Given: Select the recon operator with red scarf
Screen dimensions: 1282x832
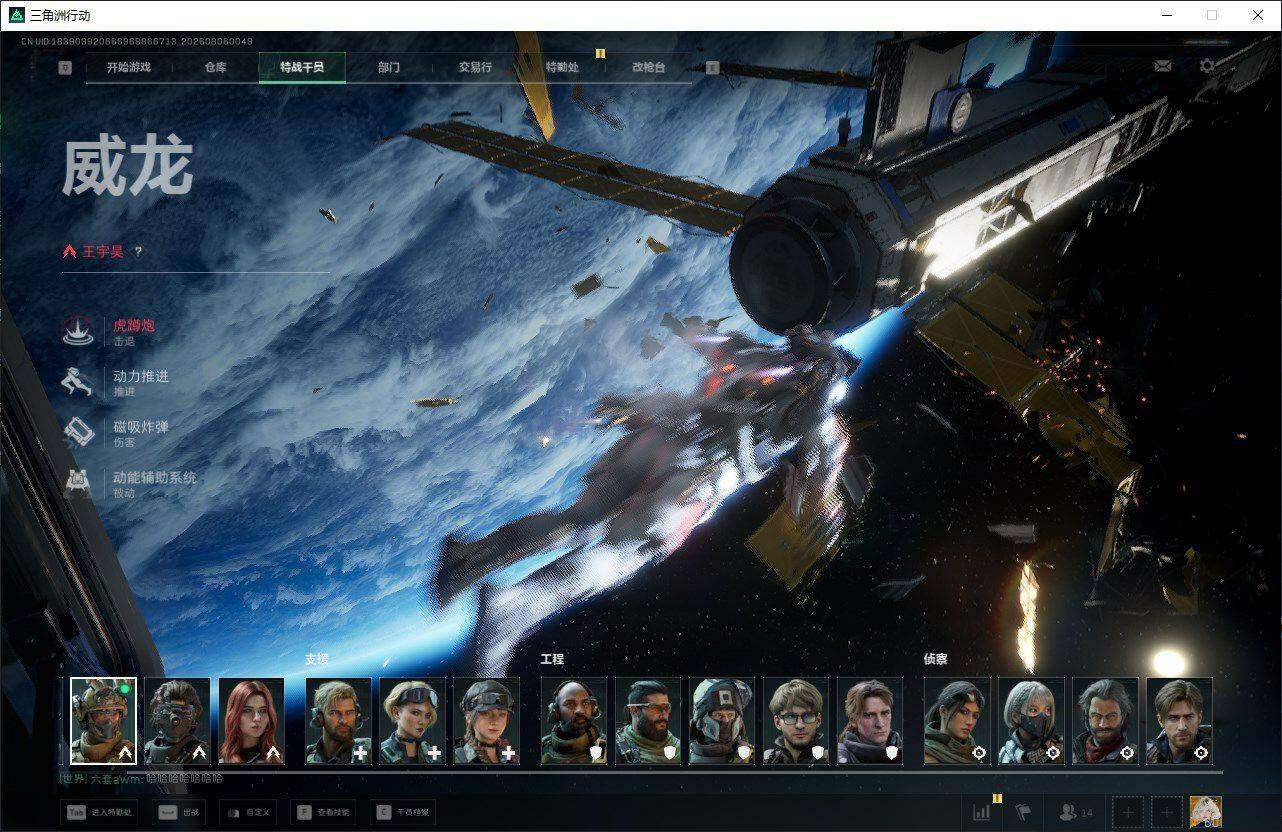Looking at the screenshot, I should [x=1105, y=721].
